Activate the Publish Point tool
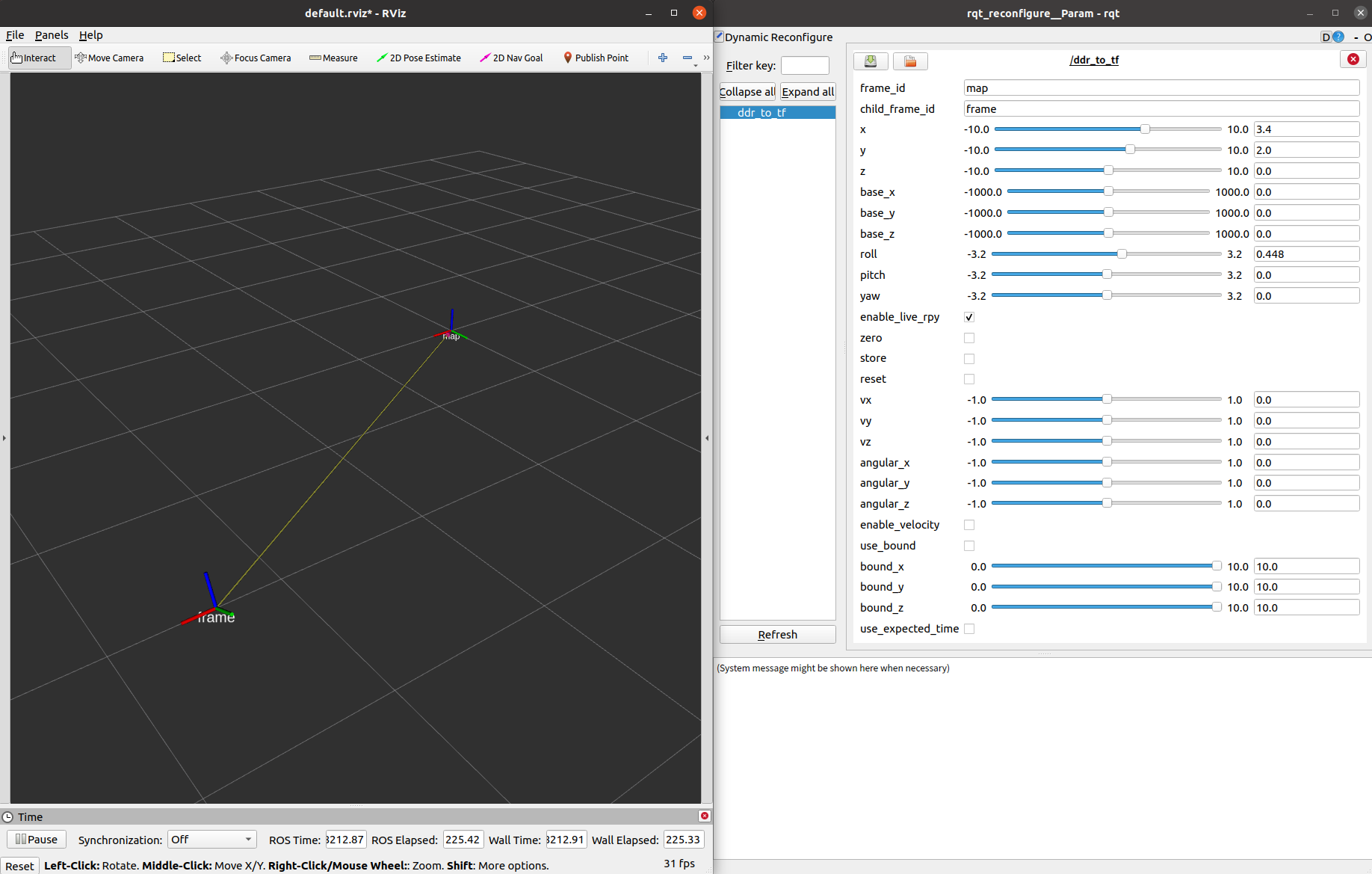This screenshot has height=874, width=1372. click(x=596, y=58)
